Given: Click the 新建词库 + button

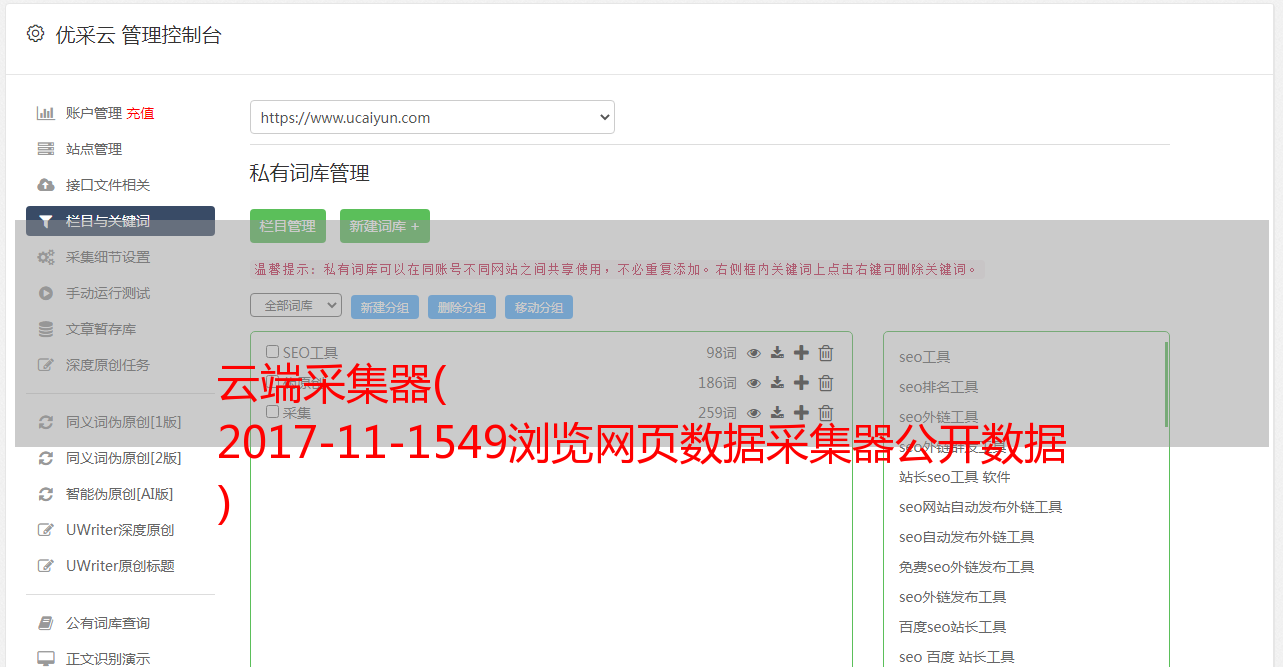Looking at the screenshot, I should click(x=385, y=226).
